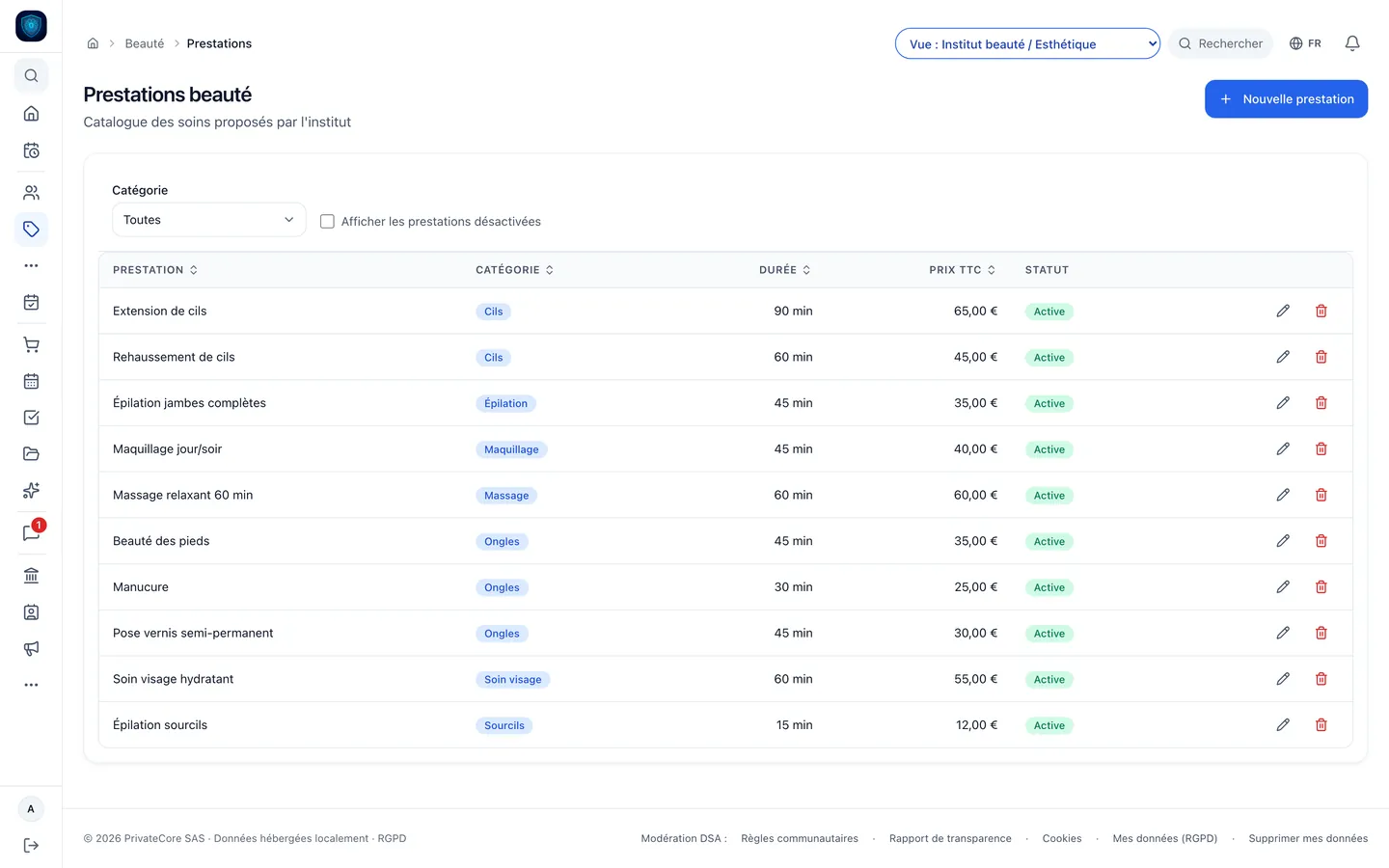Open Cookies footer link
This screenshot has width=1389, height=868.
click(1062, 839)
